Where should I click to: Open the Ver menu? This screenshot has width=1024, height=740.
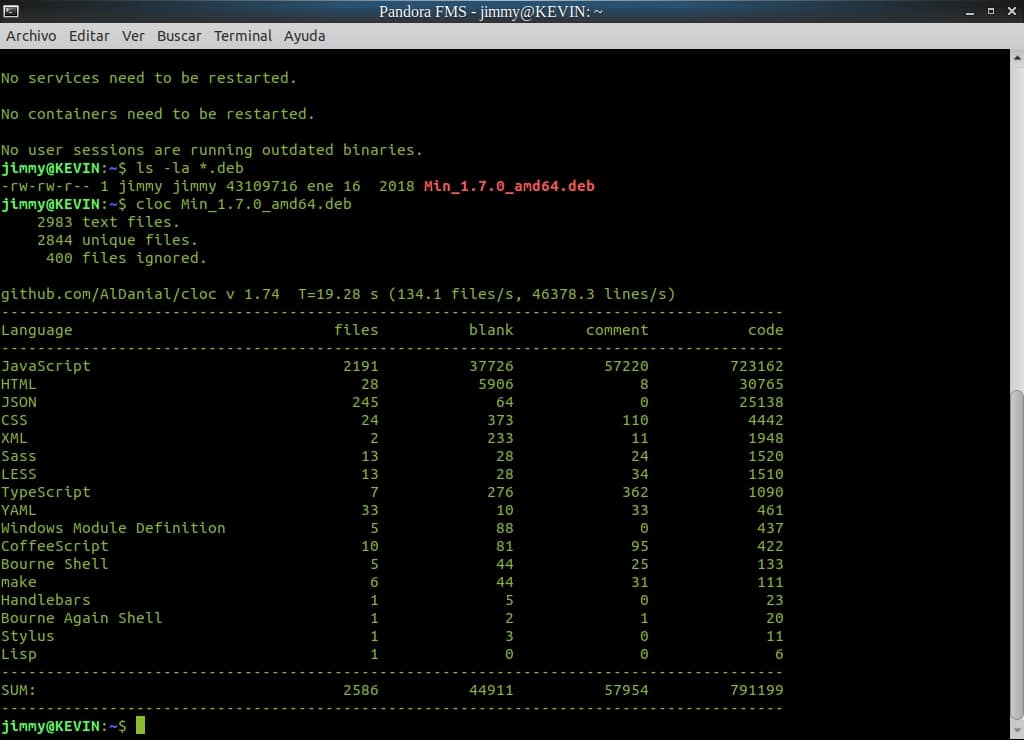pyautogui.click(x=133, y=35)
